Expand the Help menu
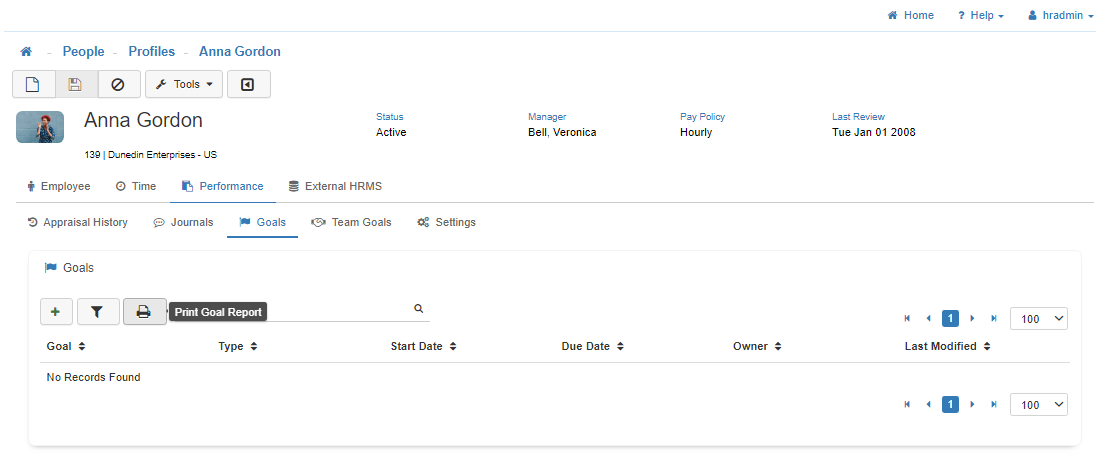The width and height of the screenshot is (1096, 454). (x=980, y=16)
